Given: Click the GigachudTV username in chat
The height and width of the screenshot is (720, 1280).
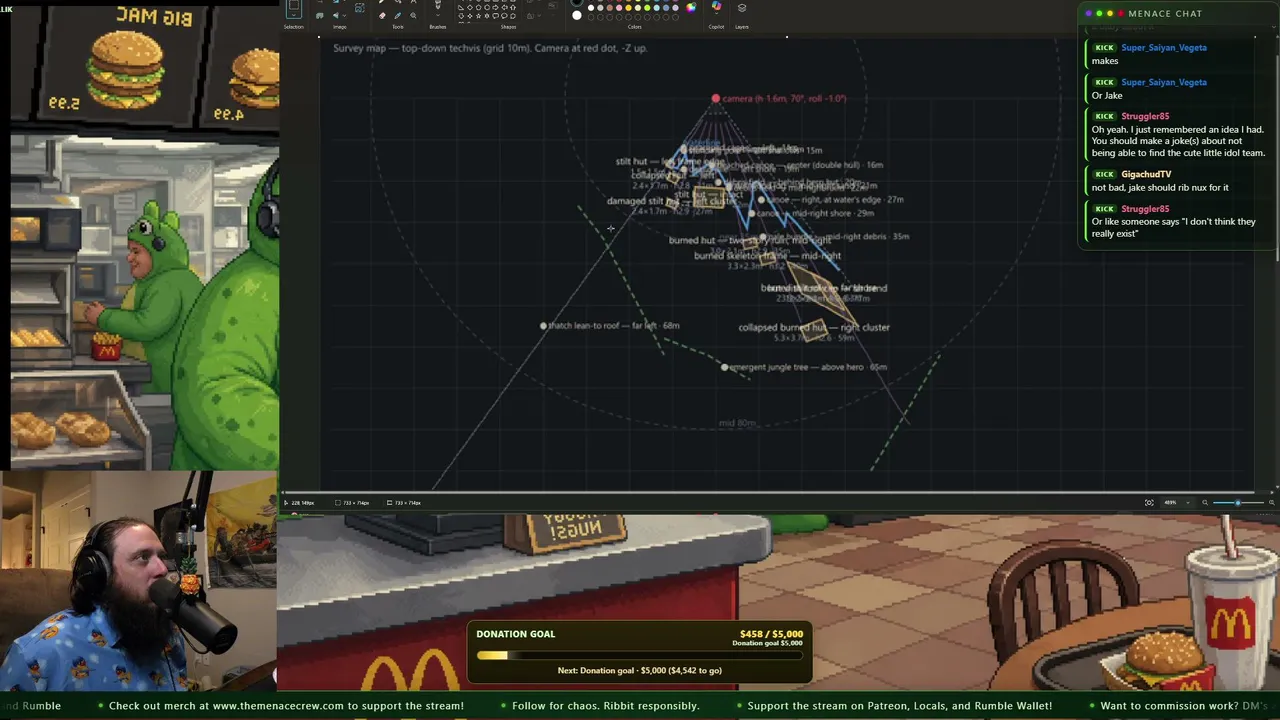Looking at the screenshot, I should (x=1146, y=174).
